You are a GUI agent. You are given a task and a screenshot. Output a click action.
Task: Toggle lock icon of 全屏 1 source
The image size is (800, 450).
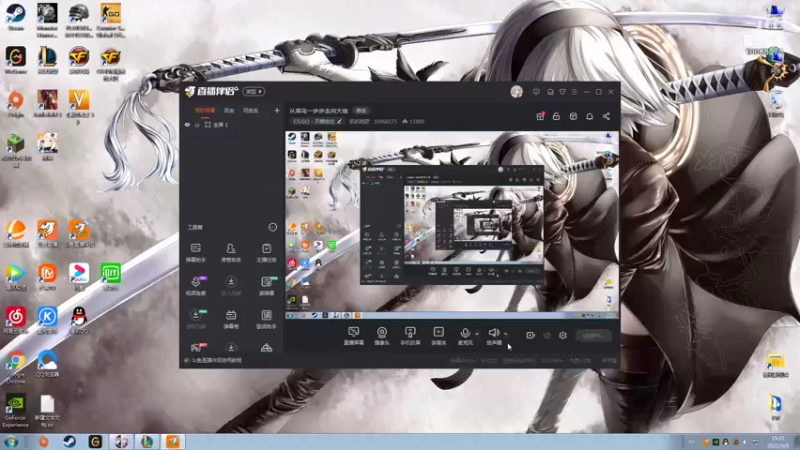coord(197,125)
